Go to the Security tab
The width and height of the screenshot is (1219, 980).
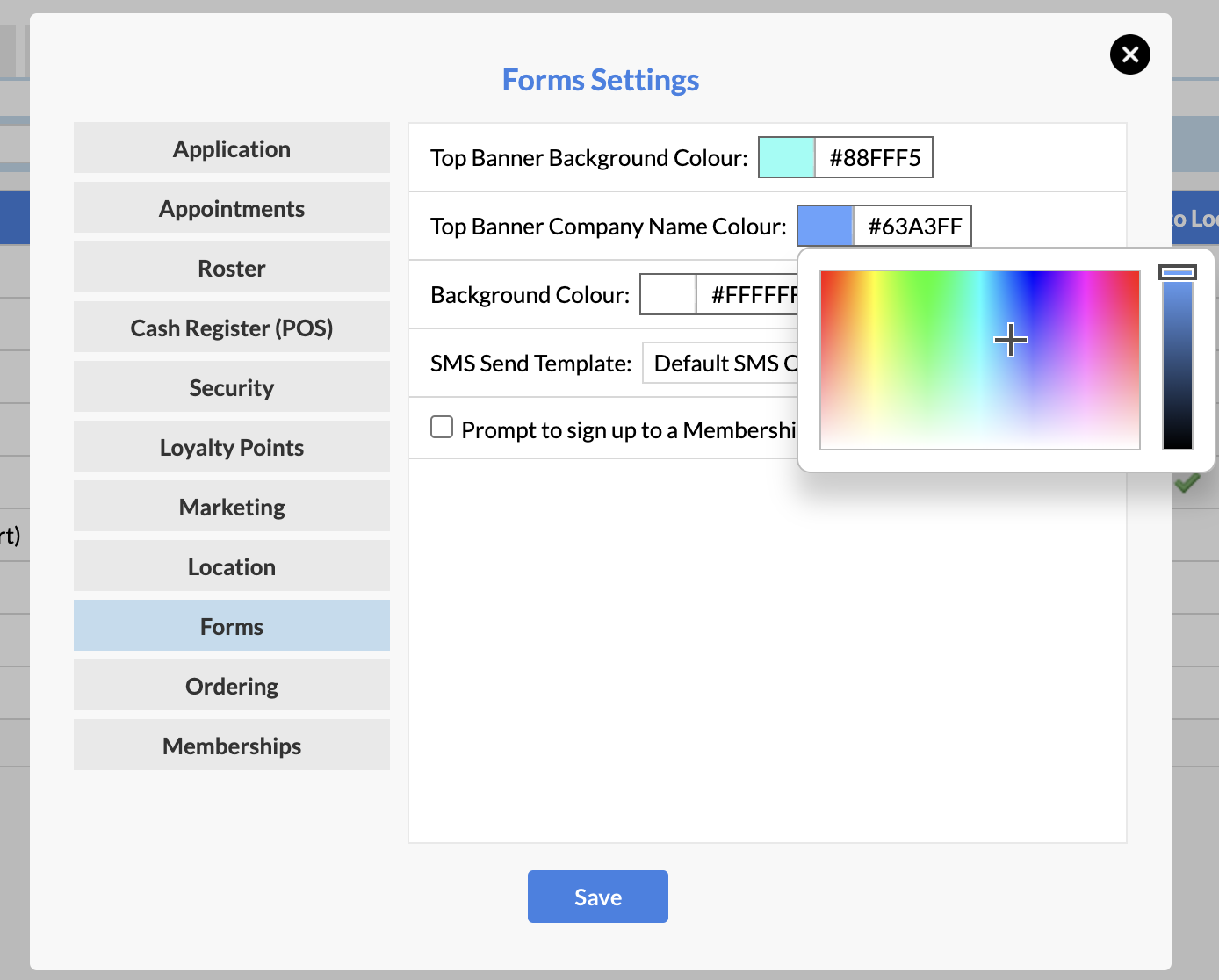tap(232, 387)
